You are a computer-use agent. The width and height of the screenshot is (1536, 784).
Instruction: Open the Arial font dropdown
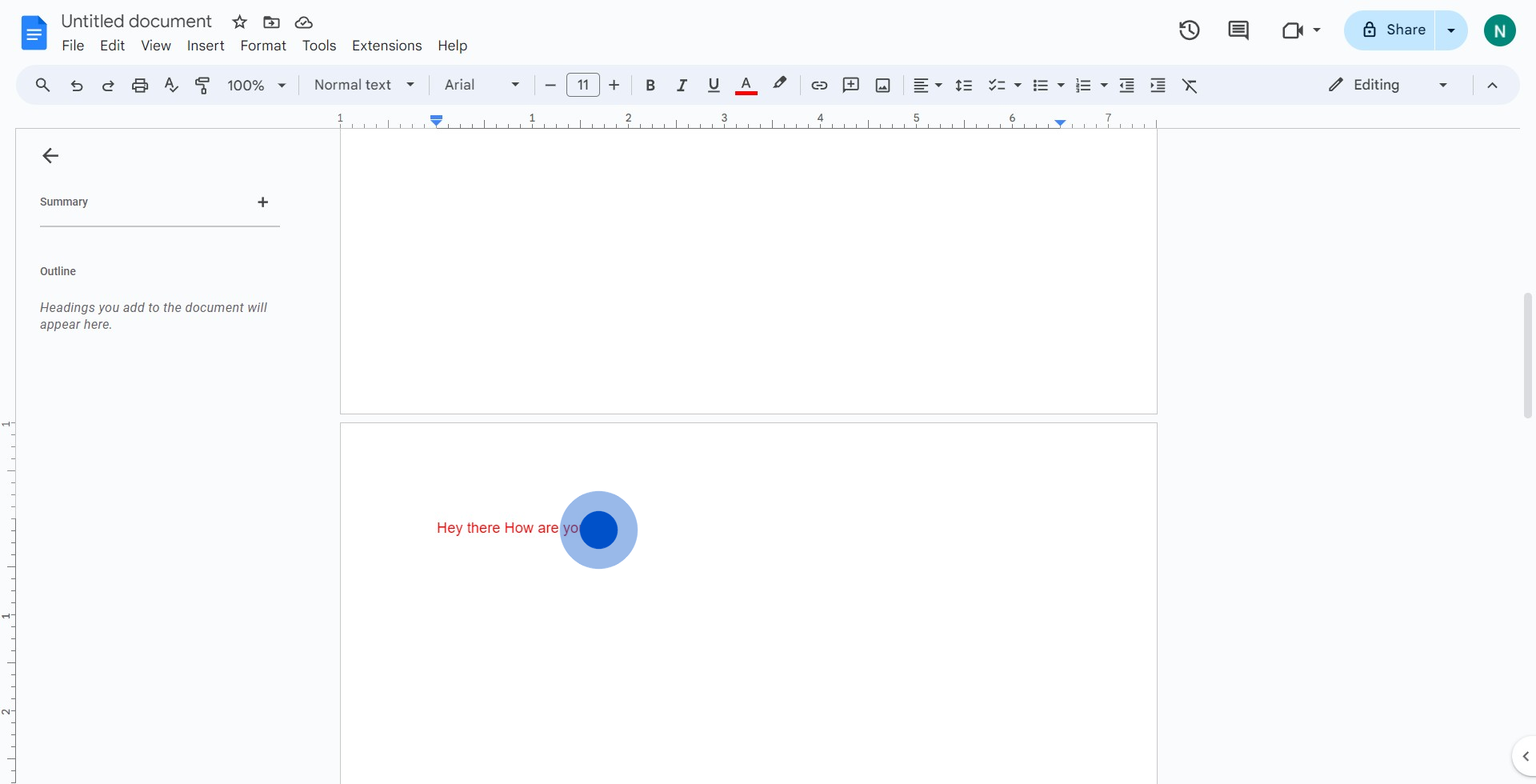(482, 85)
